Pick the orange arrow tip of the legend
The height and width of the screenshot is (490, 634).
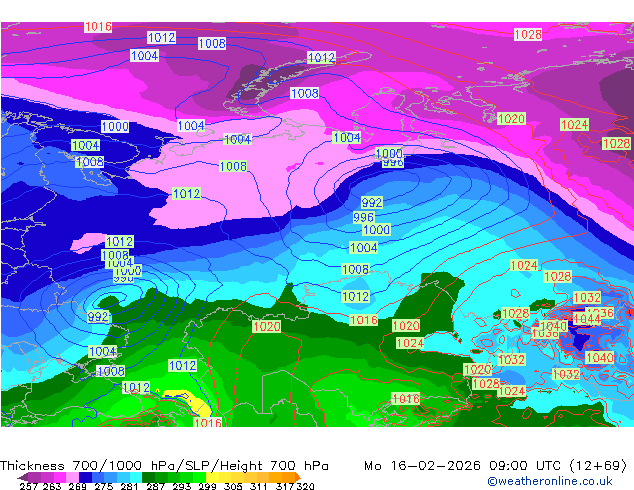[298, 477]
